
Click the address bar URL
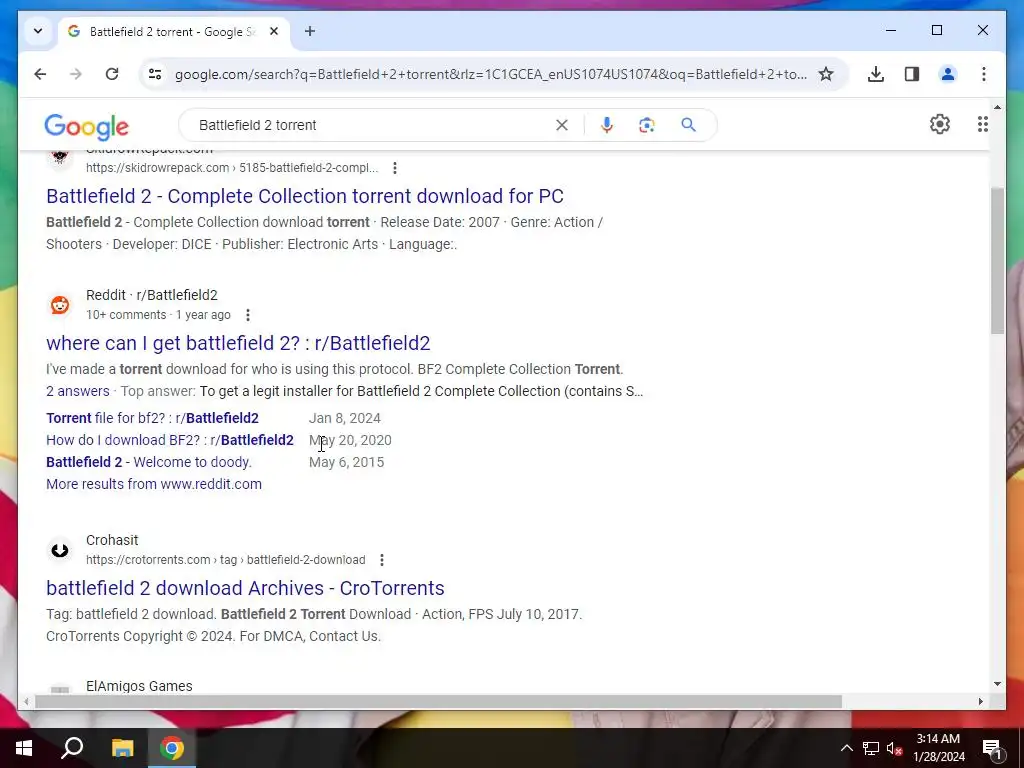(x=490, y=74)
